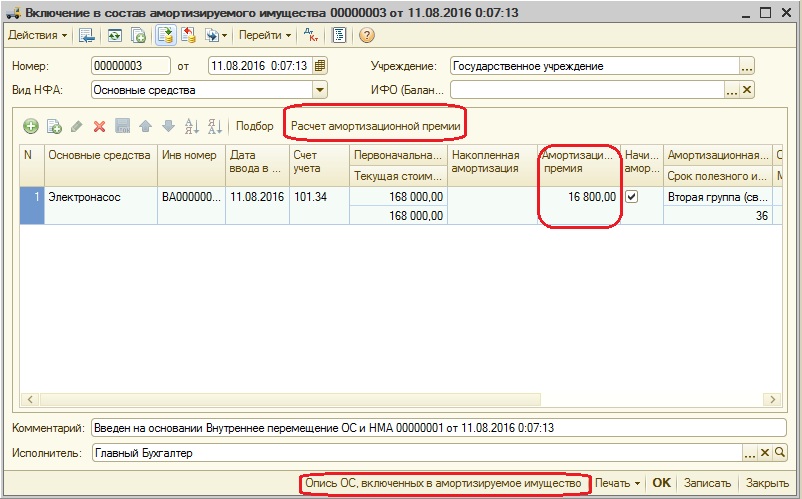This screenshot has width=802, height=499.
Task: Sort table rows ascending
Action: click(193, 126)
